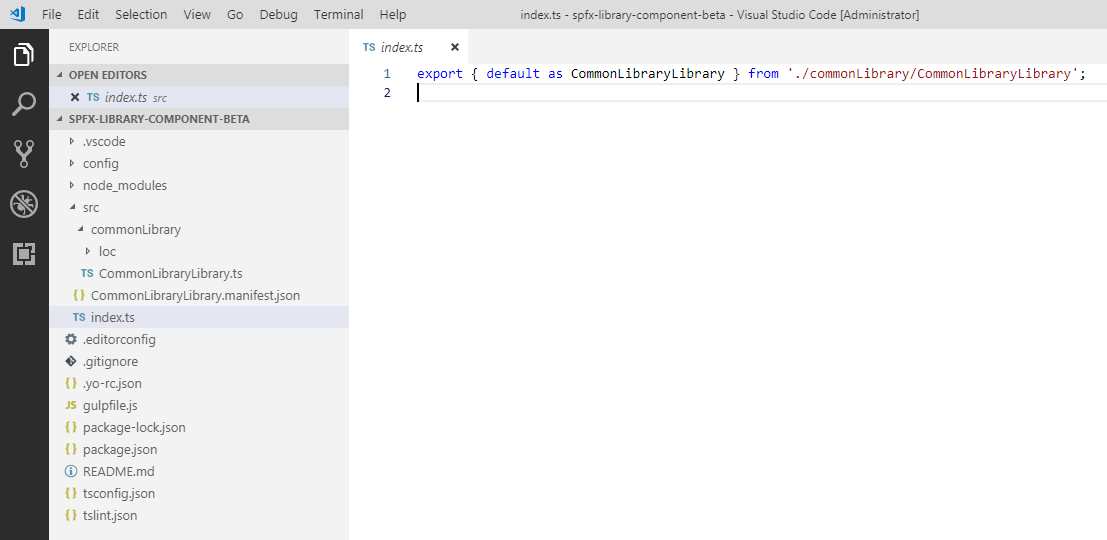
Task: Open the Selection menu
Action: pos(141,15)
